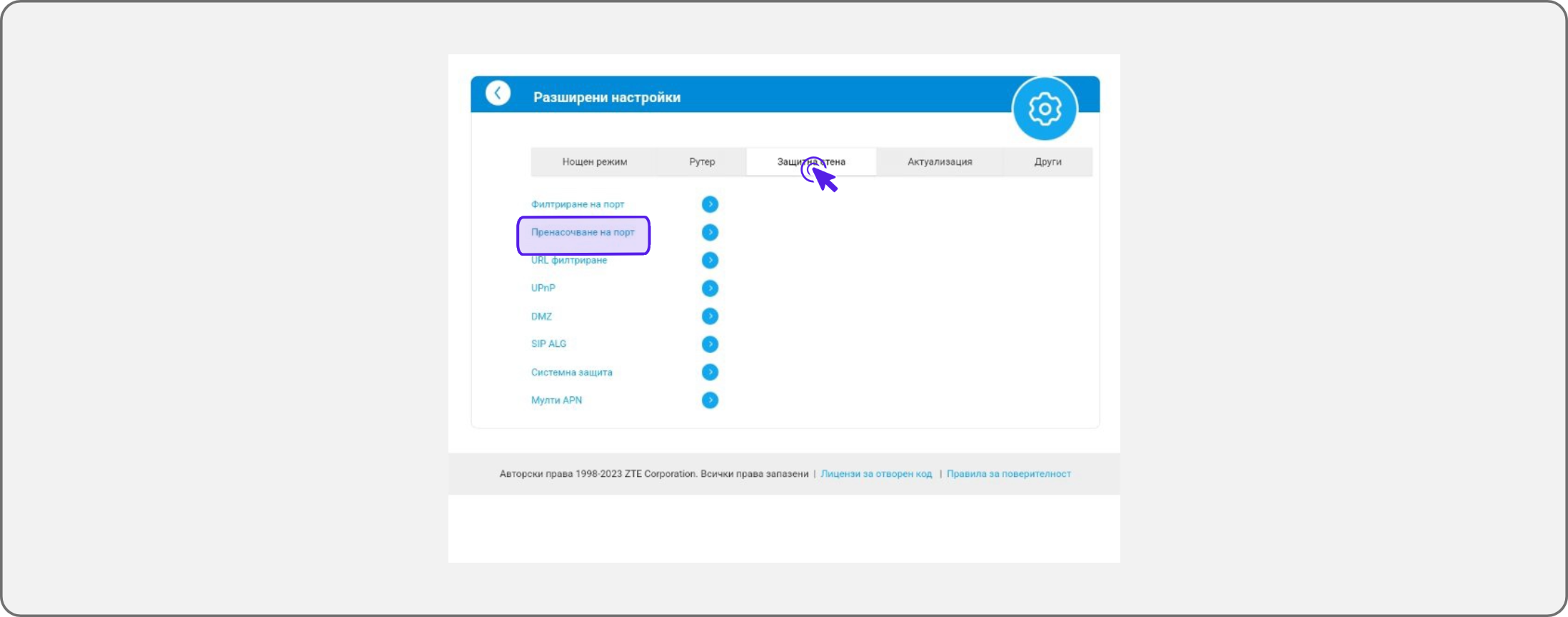1568x617 pixels.
Task: Open URL филтриране link
Action: coord(569,260)
